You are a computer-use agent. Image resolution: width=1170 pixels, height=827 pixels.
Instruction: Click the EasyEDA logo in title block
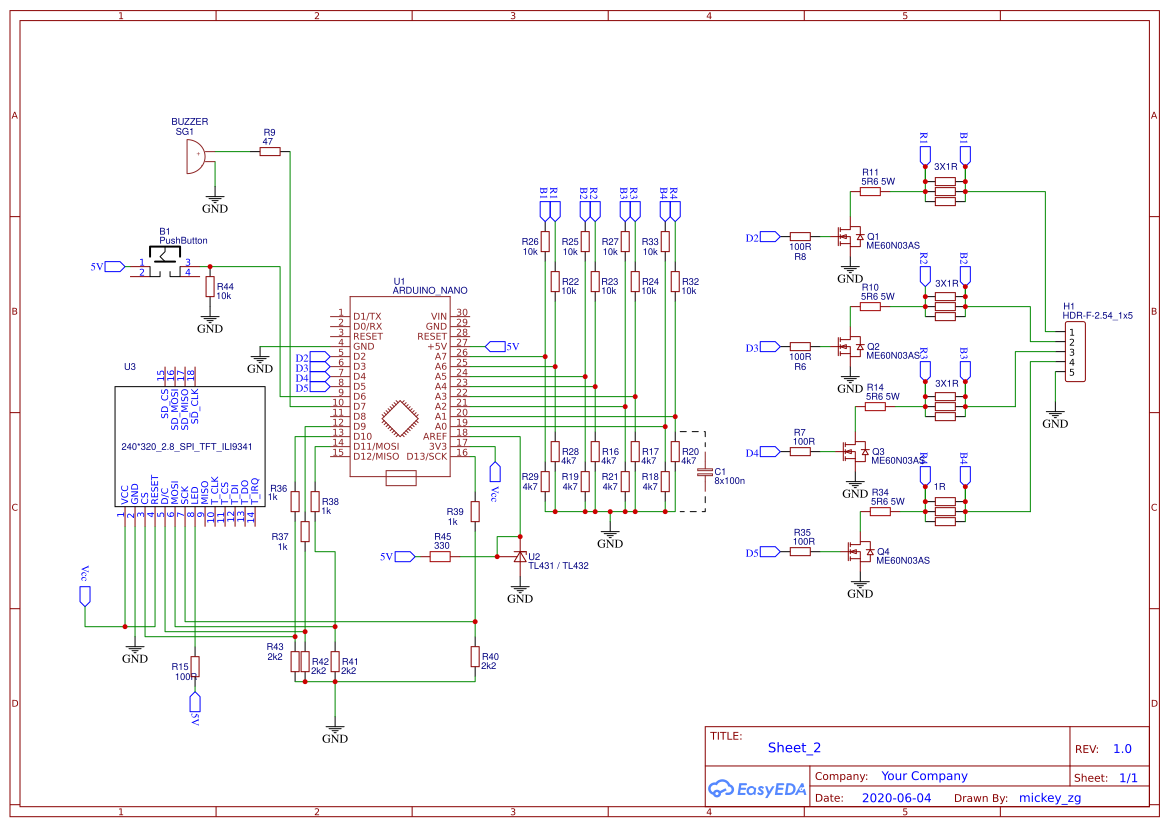(x=757, y=789)
